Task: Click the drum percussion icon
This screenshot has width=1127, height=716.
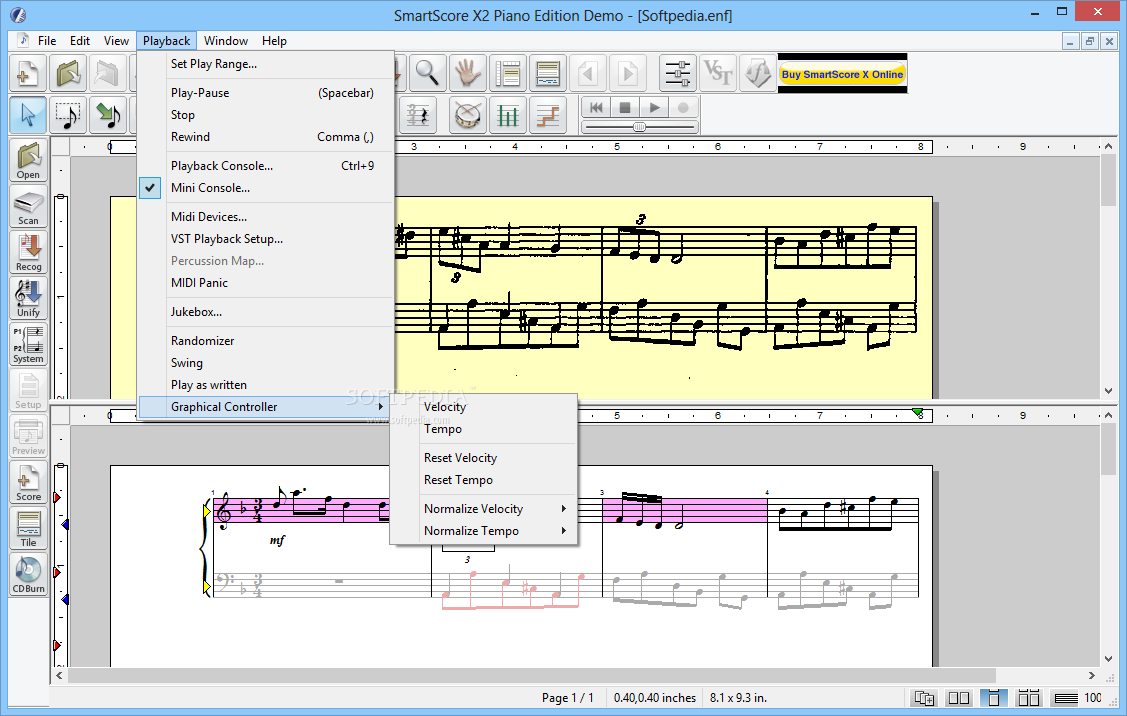Action: coord(468,115)
